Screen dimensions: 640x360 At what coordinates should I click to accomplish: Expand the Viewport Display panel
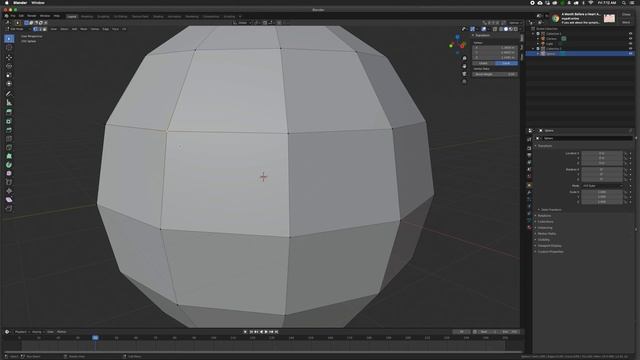click(x=549, y=246)
